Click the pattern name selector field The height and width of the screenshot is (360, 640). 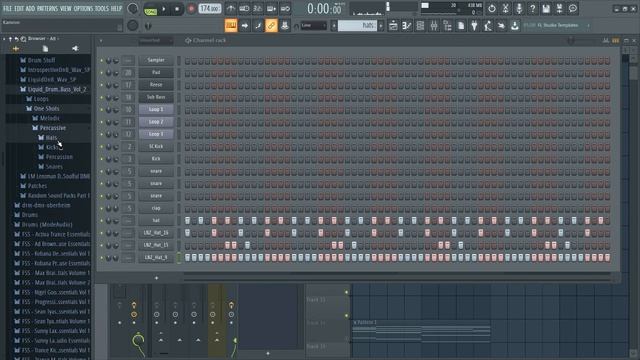[357, 26]
